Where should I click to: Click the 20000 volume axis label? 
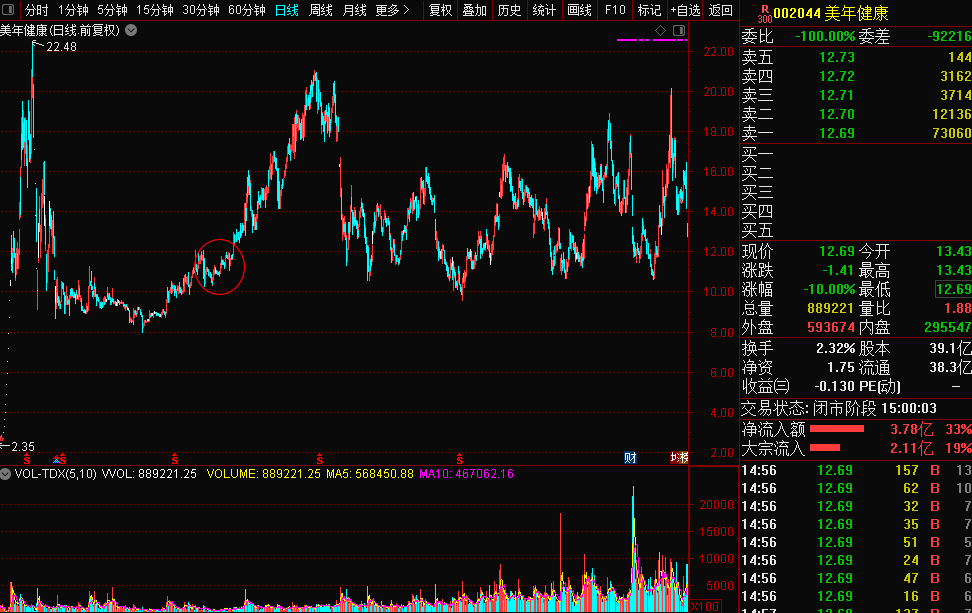coord(717,505)
